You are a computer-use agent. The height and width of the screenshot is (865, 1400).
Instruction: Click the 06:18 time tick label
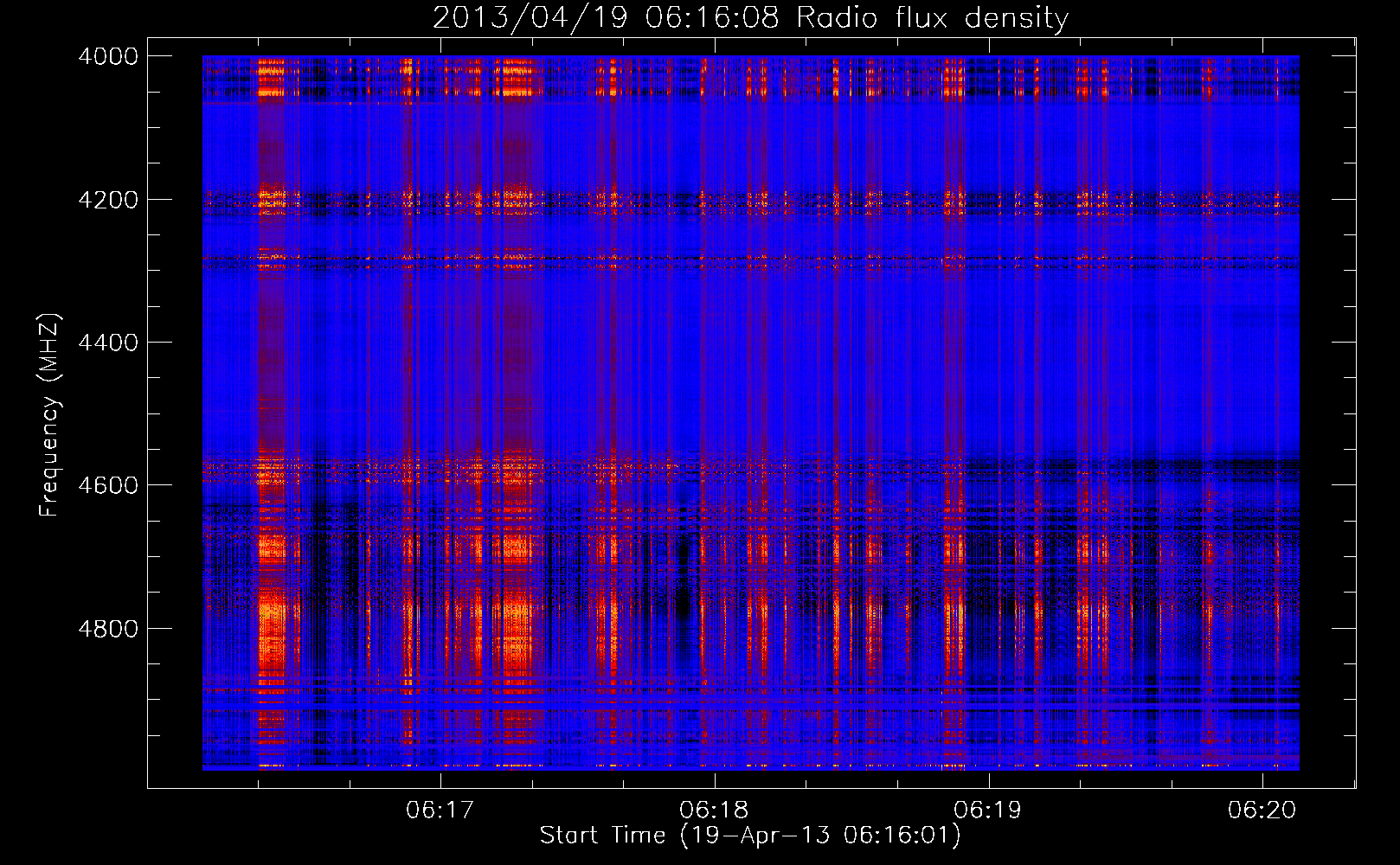[714, 810]
